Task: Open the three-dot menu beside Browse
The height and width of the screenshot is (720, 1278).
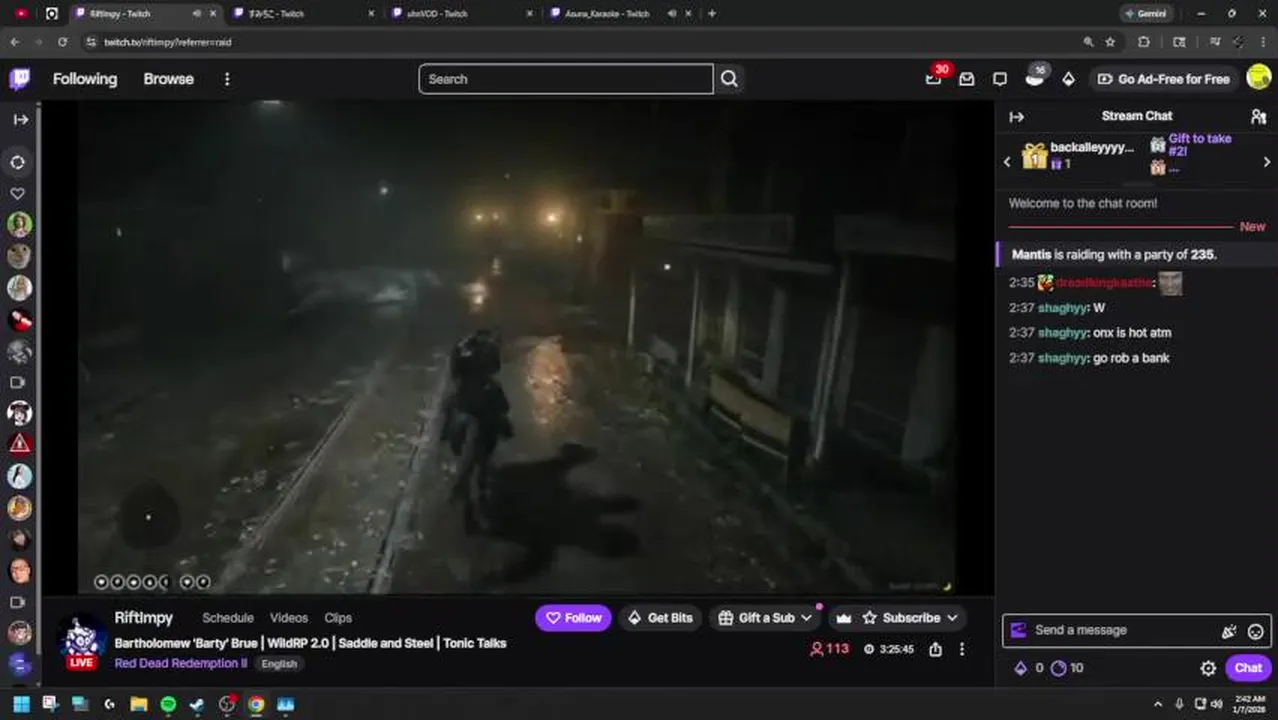Action: pyautogui.click(x=227, y=79)
